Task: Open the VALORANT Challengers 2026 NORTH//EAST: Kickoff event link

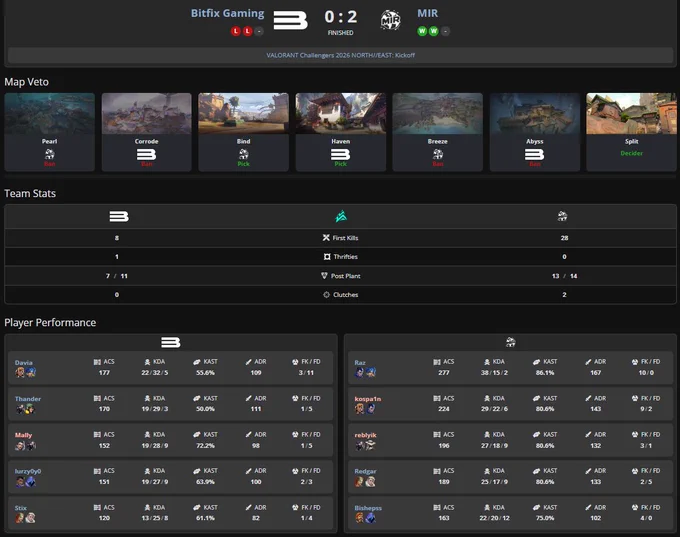Action: (340, 55)
